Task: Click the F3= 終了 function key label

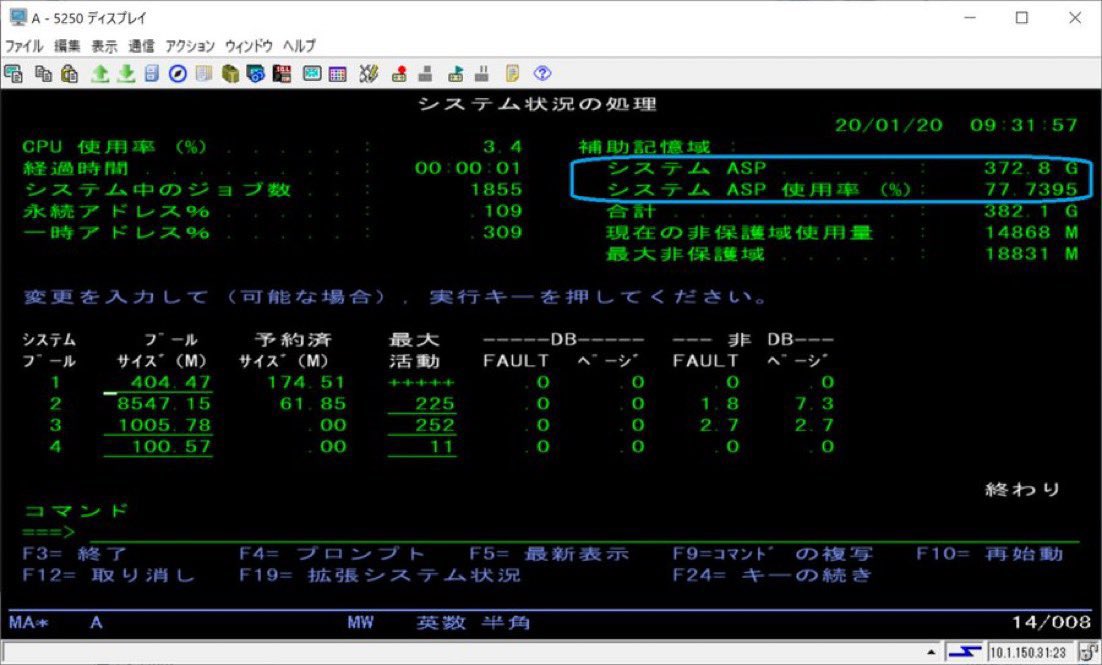Action: pos(74,554)
